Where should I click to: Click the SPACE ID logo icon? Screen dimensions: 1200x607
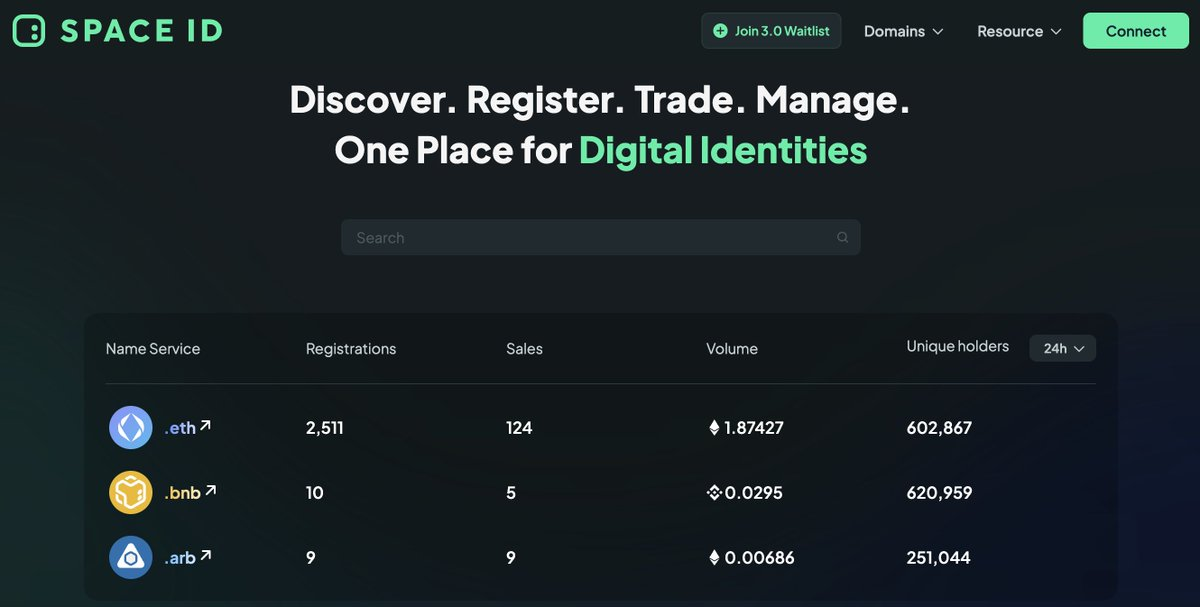click(29, 31)
